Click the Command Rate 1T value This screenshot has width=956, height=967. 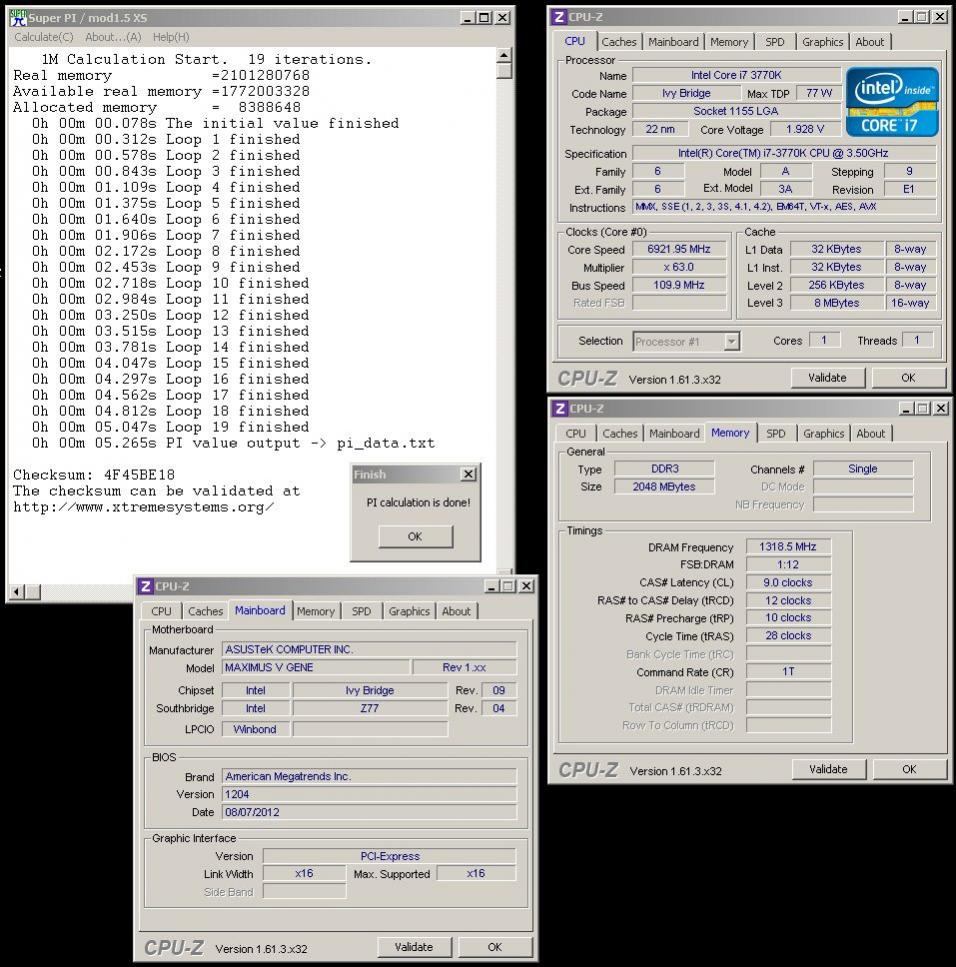click(788, 671)
